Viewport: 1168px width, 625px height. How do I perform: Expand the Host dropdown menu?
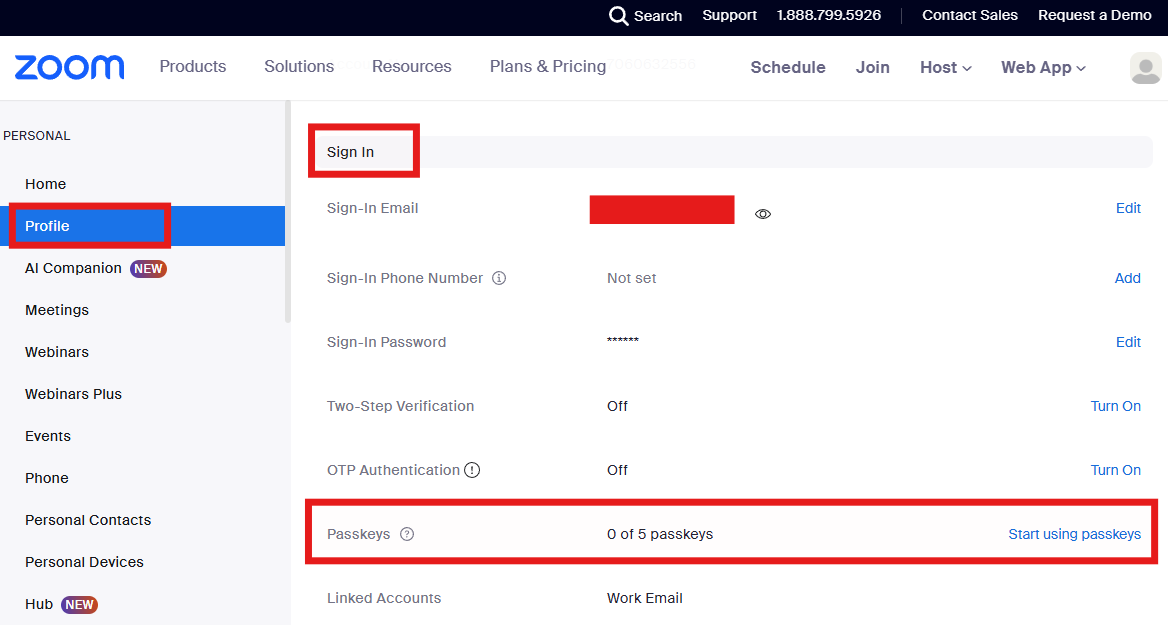point(945,67)
